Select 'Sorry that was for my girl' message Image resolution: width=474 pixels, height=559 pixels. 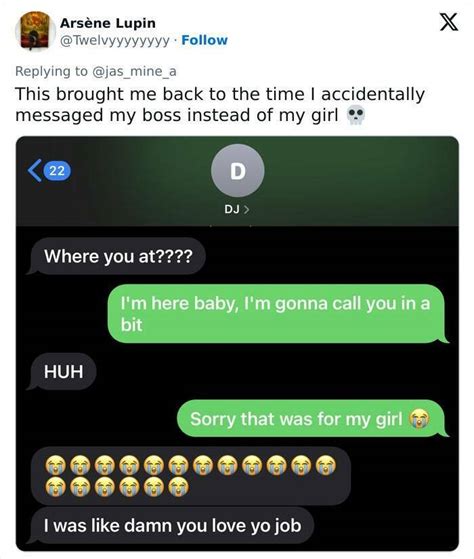point(312,419)
